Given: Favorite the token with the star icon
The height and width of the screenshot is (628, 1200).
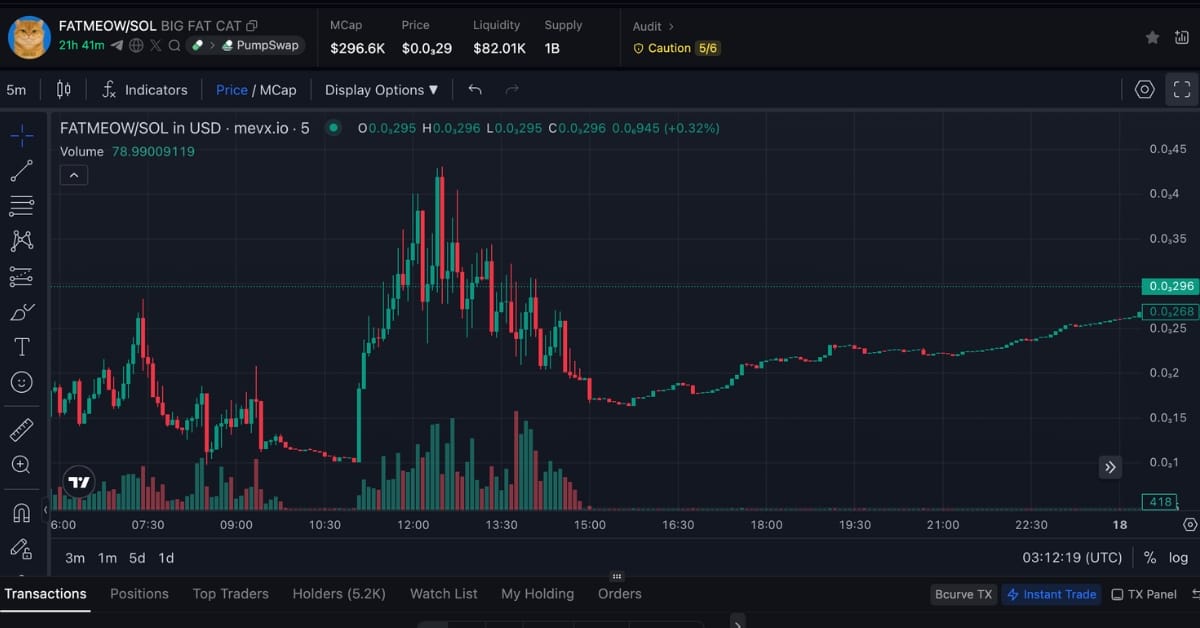Looking at the screenshot, I should [x=1153, y=37].
